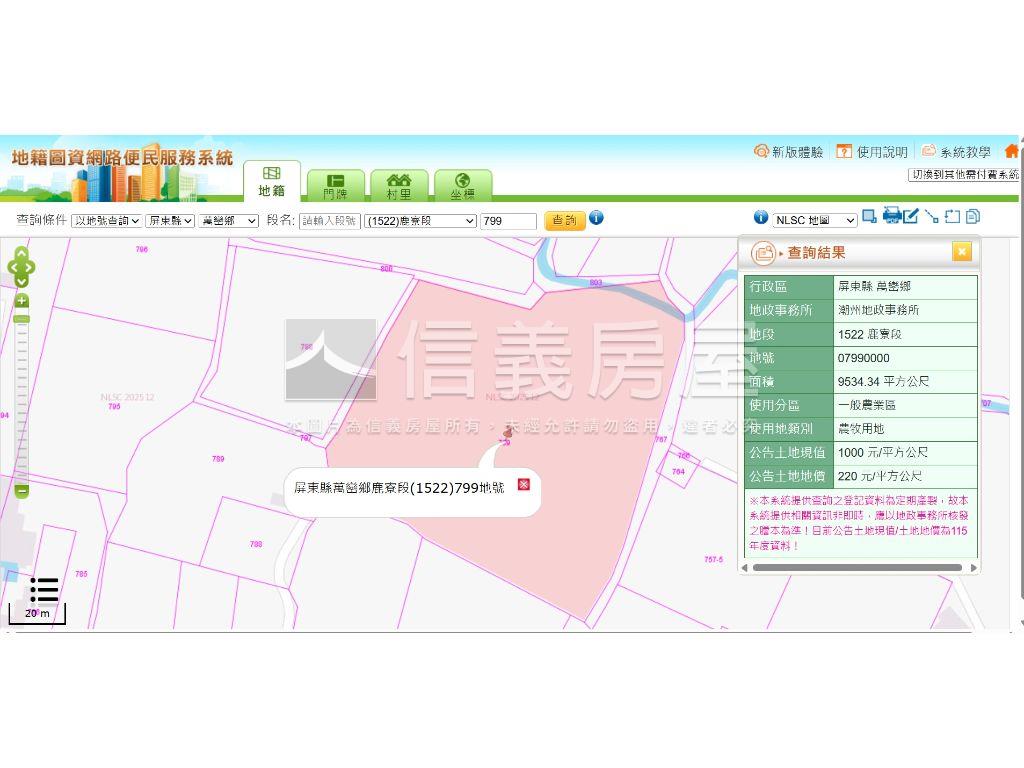Click the 220 元/平方公尺 land price

point(880,476)
